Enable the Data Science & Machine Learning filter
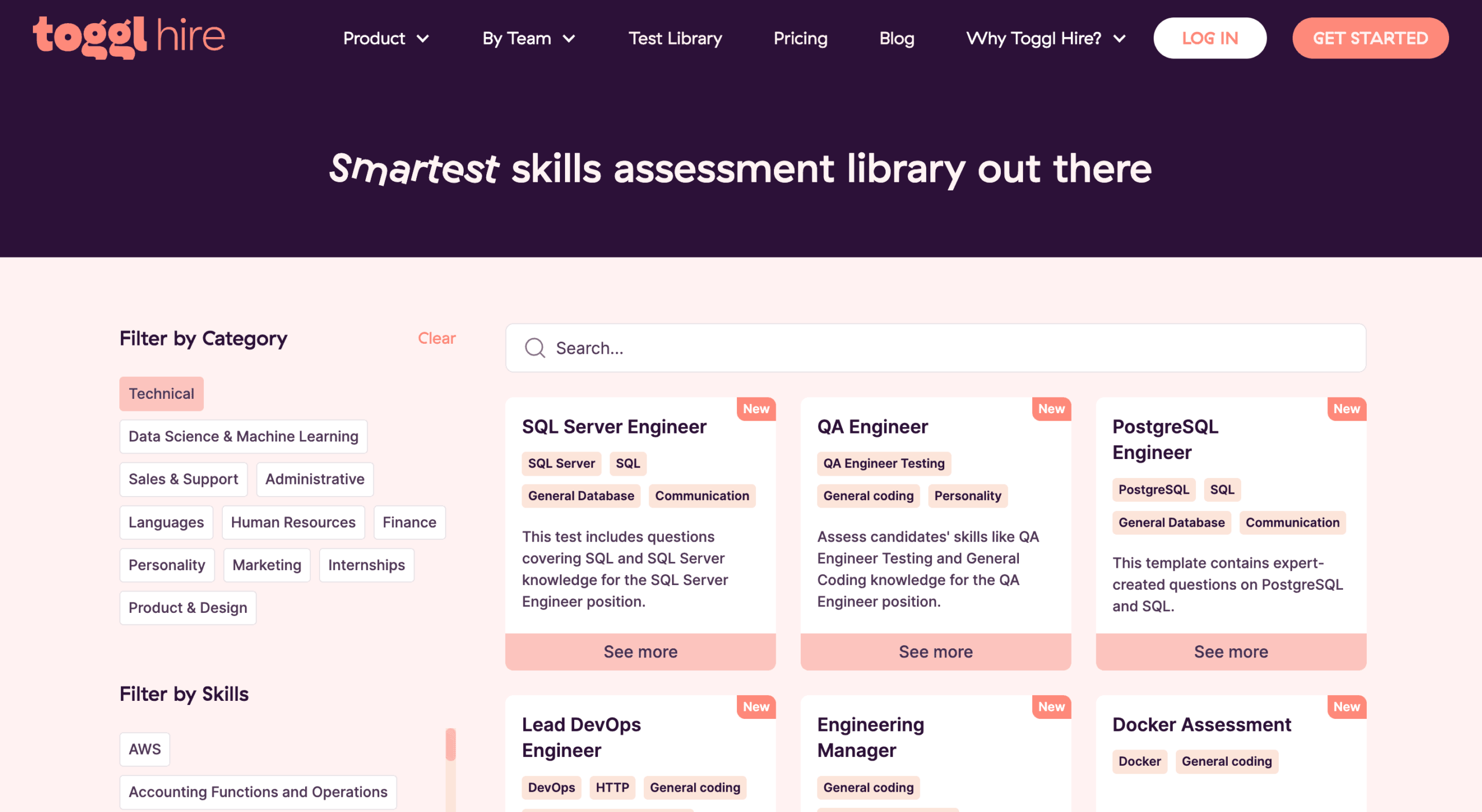 (243, 436)
